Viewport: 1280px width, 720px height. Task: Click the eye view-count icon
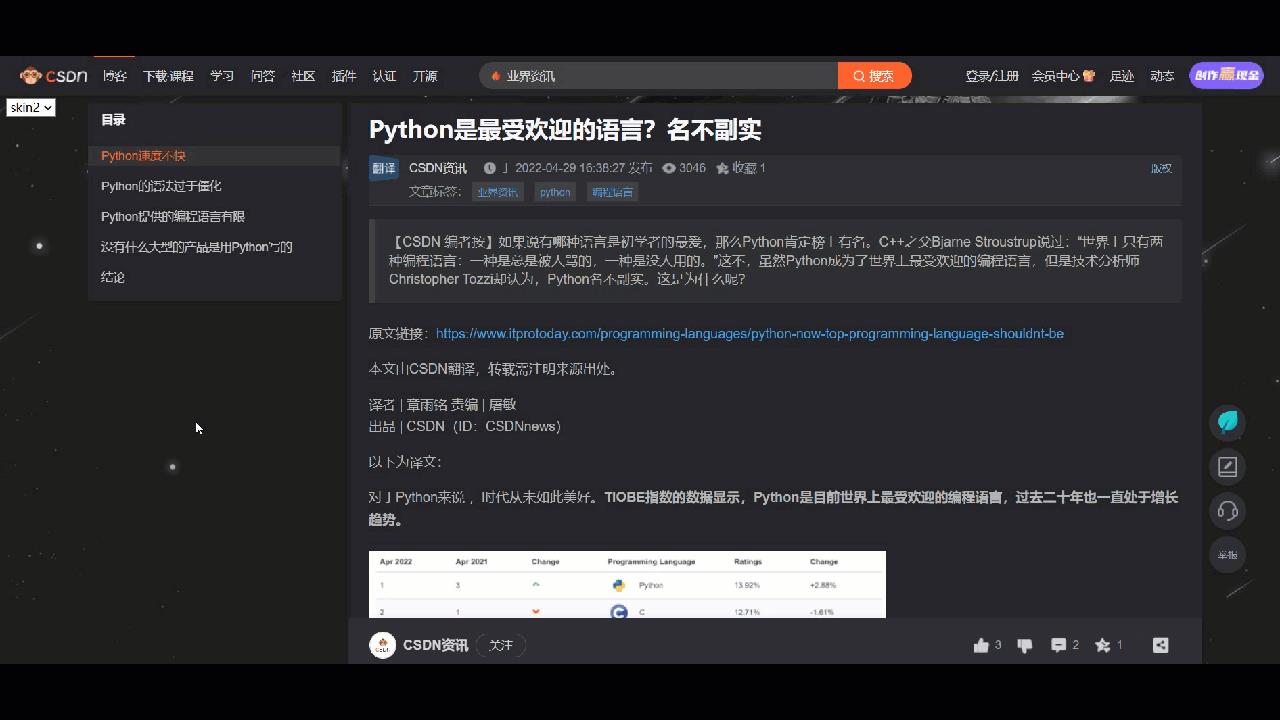coord(669,168)
